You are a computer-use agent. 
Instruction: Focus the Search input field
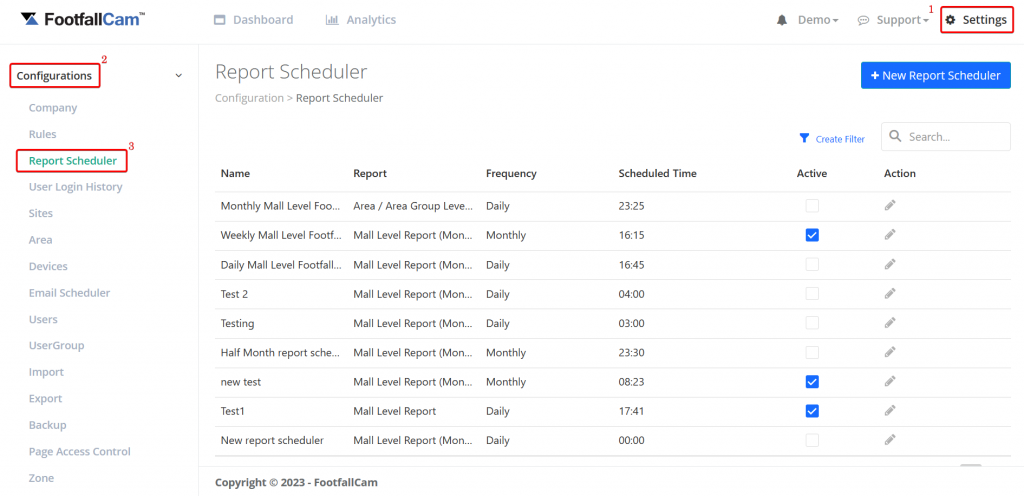(x=946, y=136)
